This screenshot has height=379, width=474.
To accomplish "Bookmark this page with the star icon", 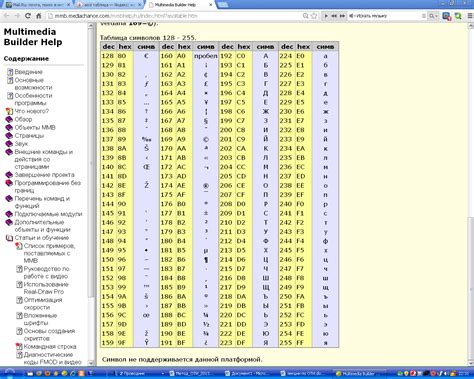I will pyautogui.click(x=314, y=16).
